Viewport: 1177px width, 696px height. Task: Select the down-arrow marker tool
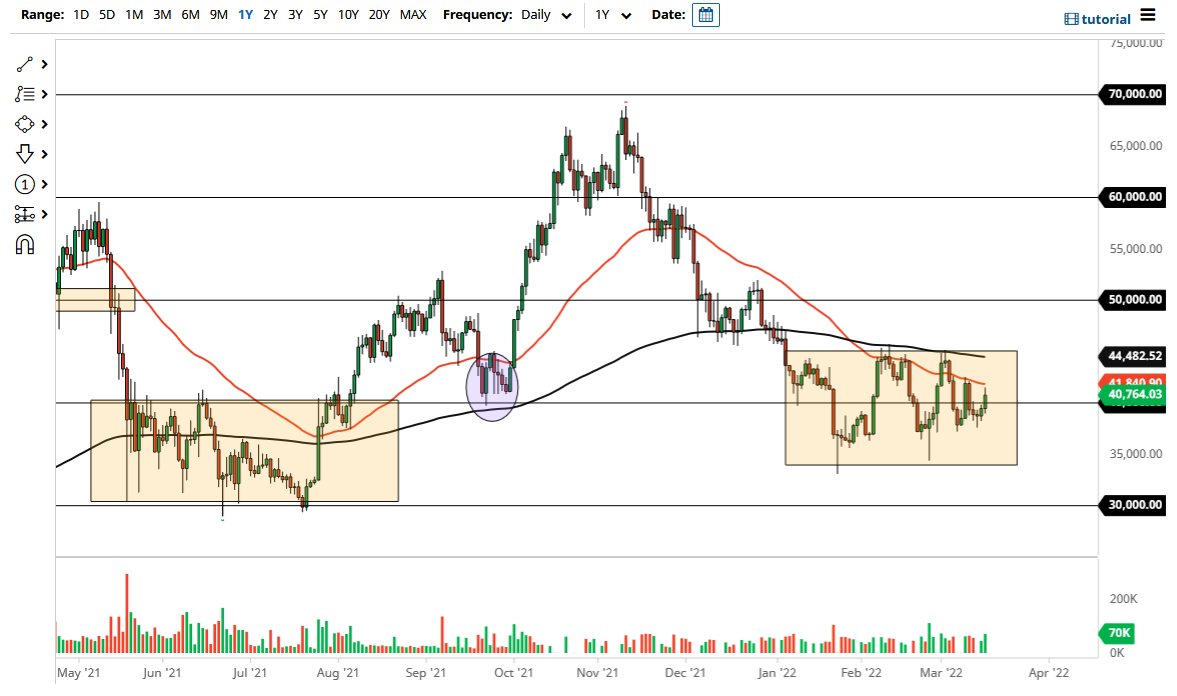coord(25,154)
